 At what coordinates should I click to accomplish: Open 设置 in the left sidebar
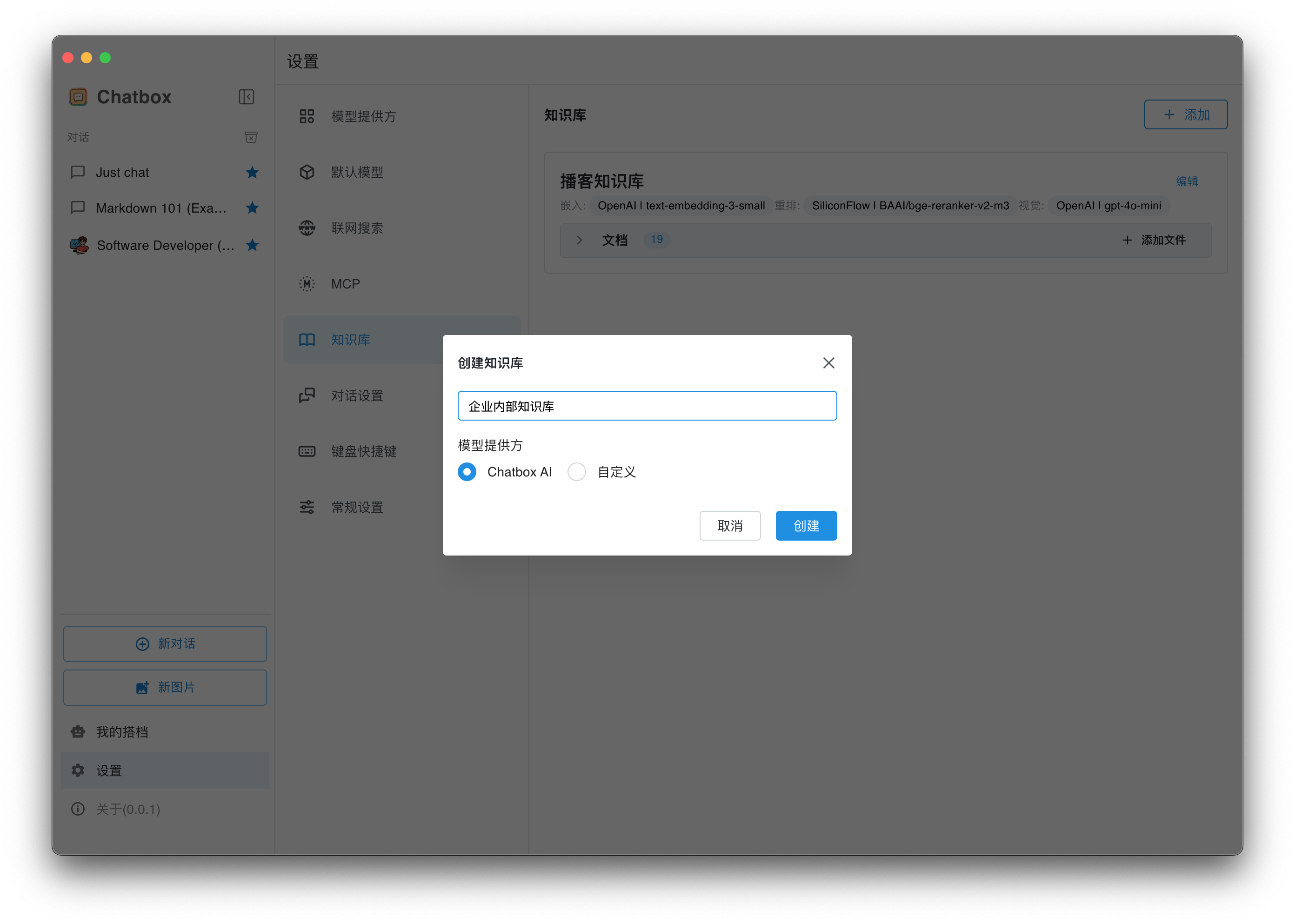(x=165, y=770)
